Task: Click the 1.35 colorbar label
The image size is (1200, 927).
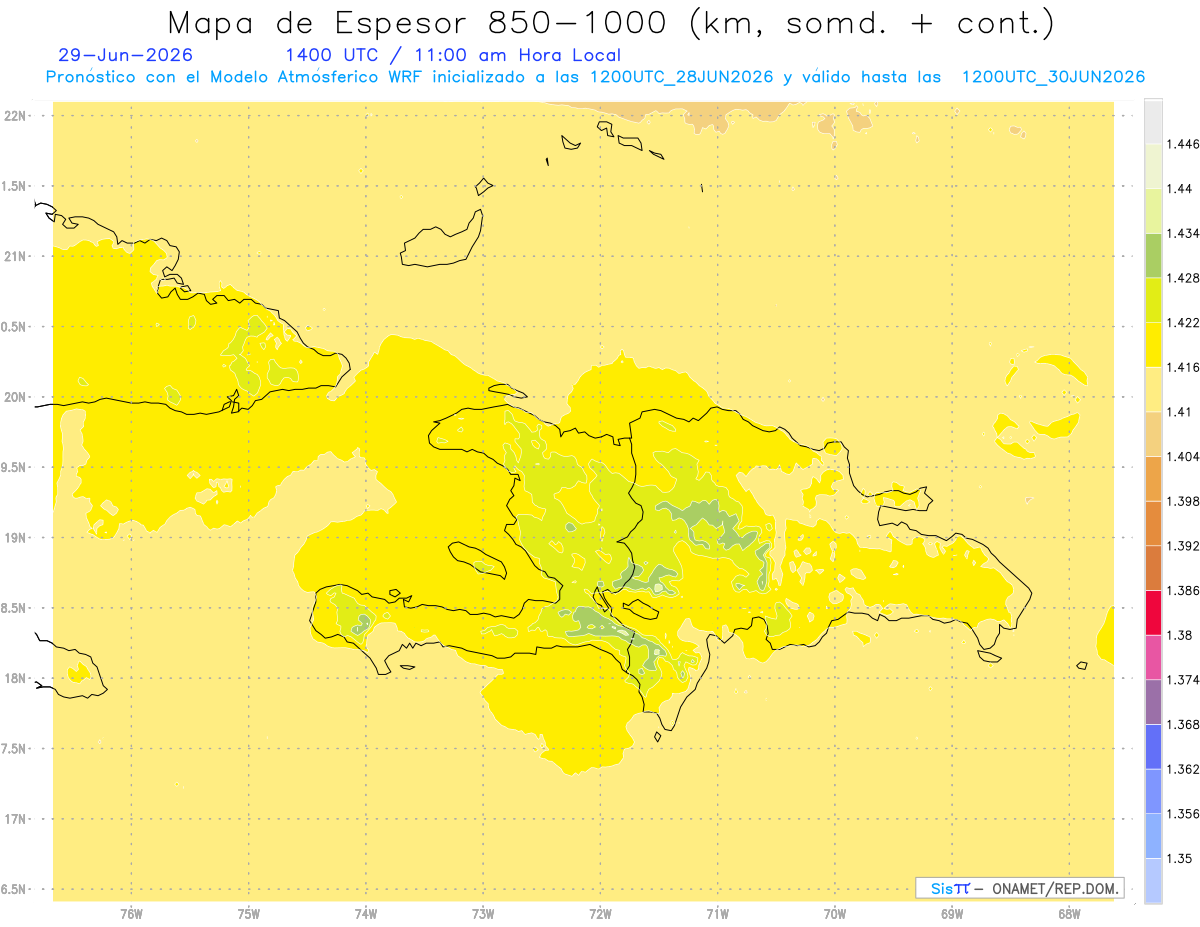Action: (1179, 858)
